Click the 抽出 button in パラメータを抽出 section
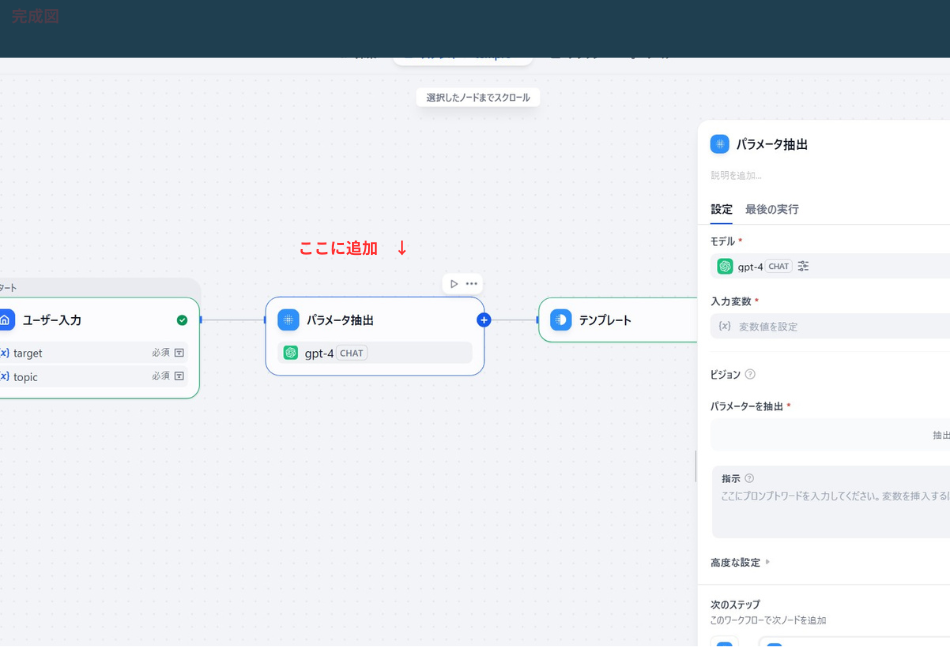This screenshot has height=650, width=950. [x=938, y=435]
